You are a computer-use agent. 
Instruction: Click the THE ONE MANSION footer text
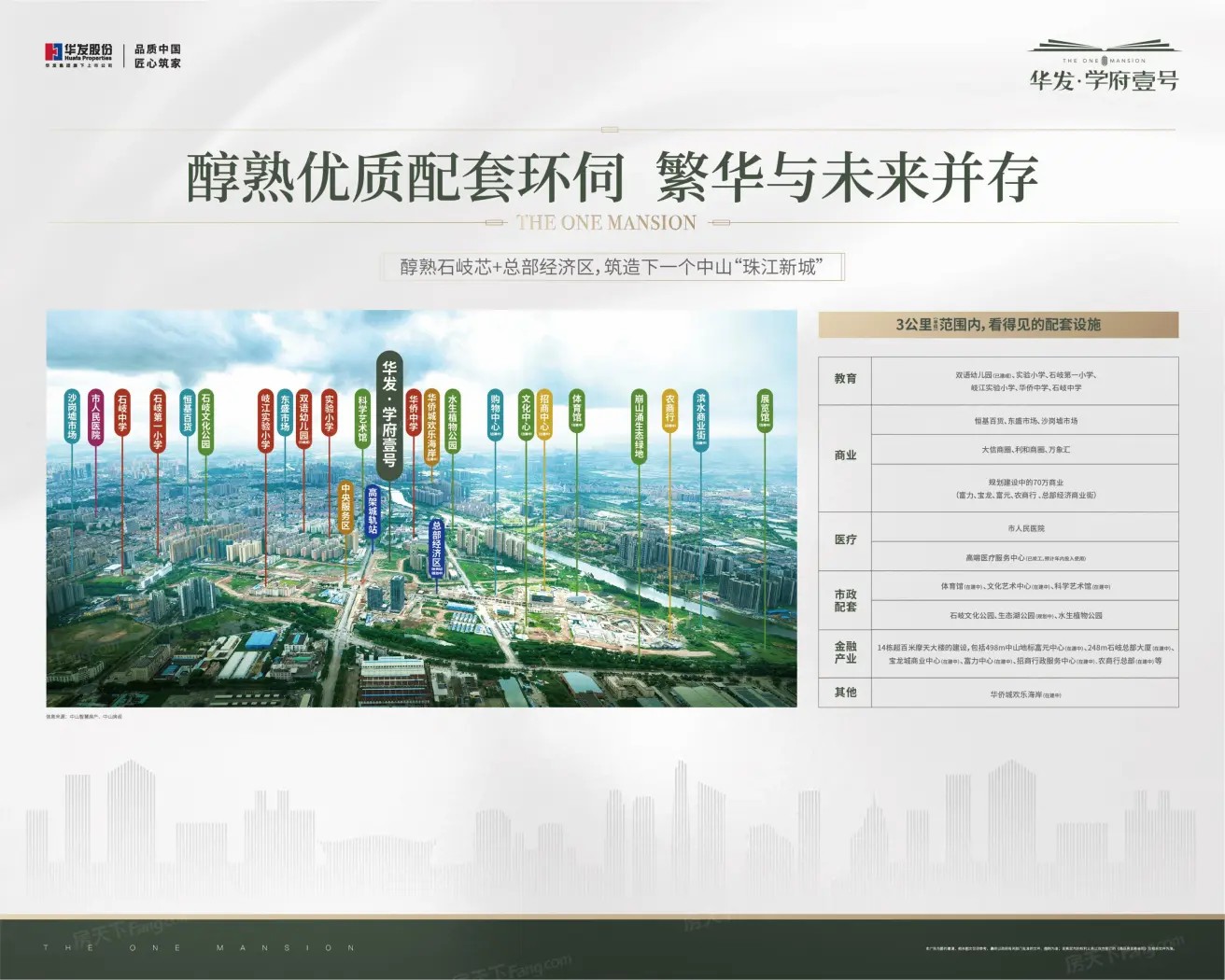[199, 948]
